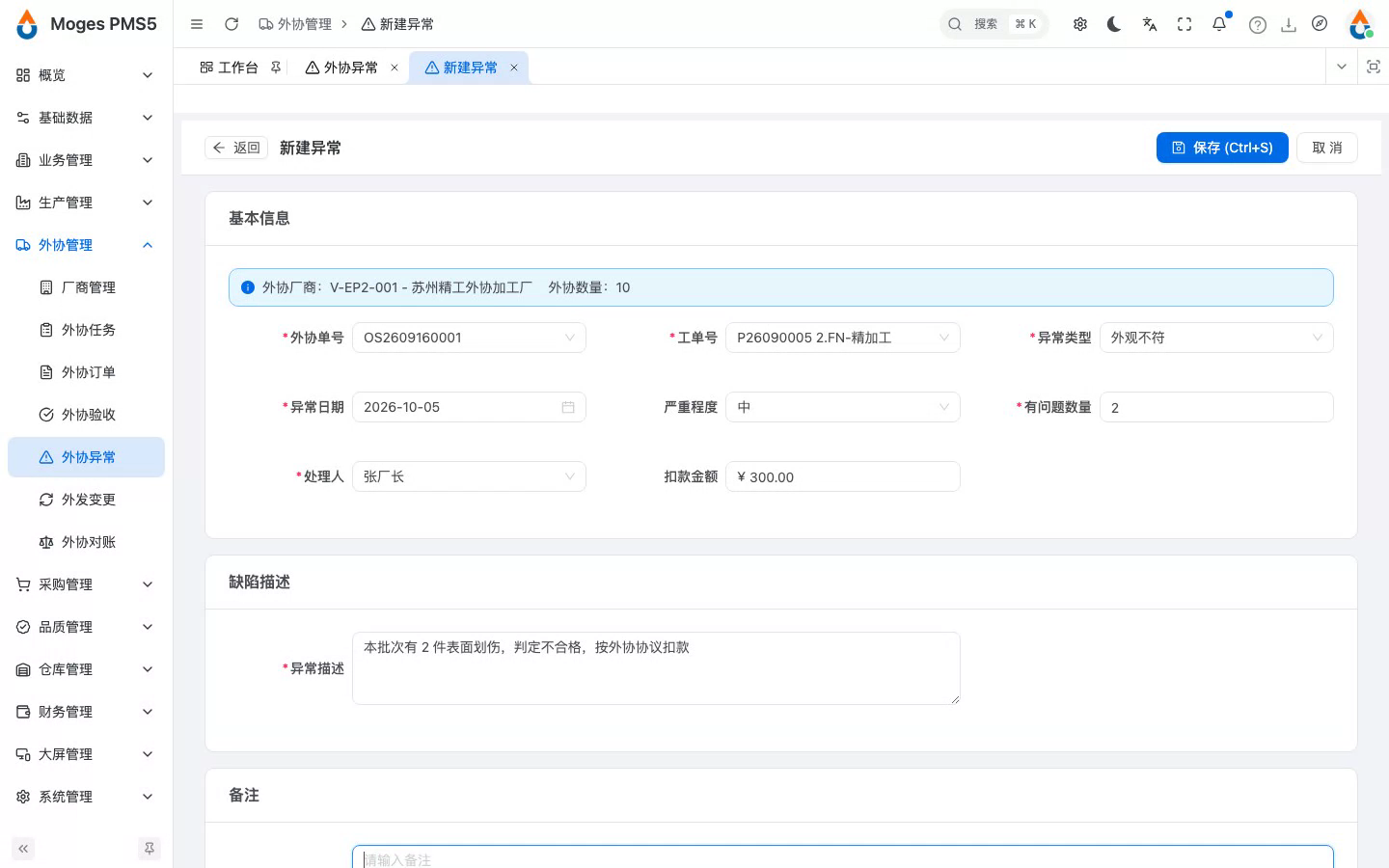Screen dimensions: 1389x868
Task: Open 外协订单 in the sidebar
Action: 86,372
